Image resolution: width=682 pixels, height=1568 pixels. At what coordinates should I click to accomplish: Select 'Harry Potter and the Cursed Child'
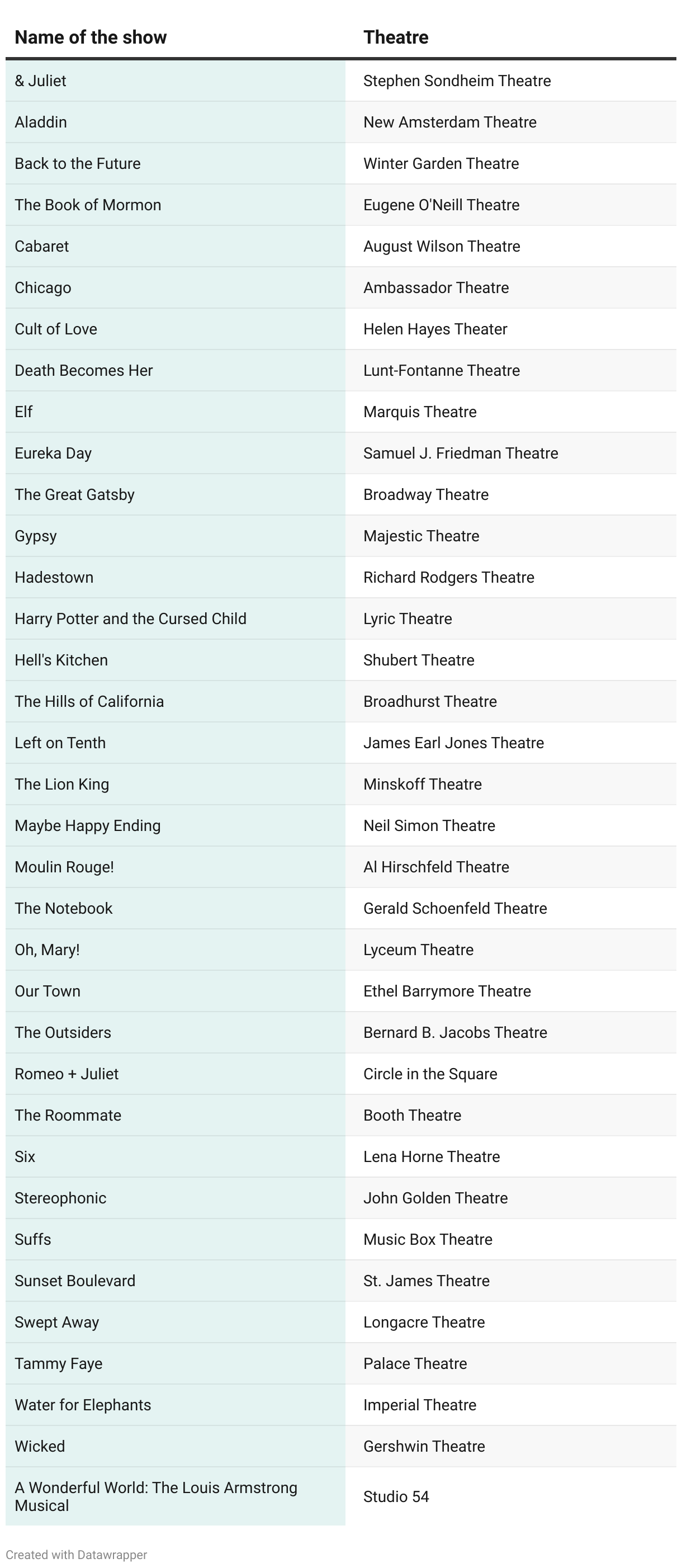click(x=130, y=619)
